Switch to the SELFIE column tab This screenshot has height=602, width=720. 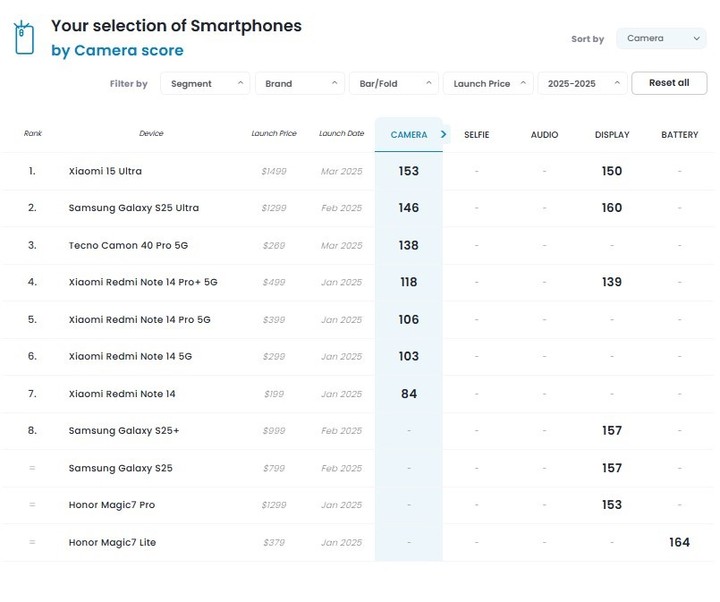pos(477,135)
